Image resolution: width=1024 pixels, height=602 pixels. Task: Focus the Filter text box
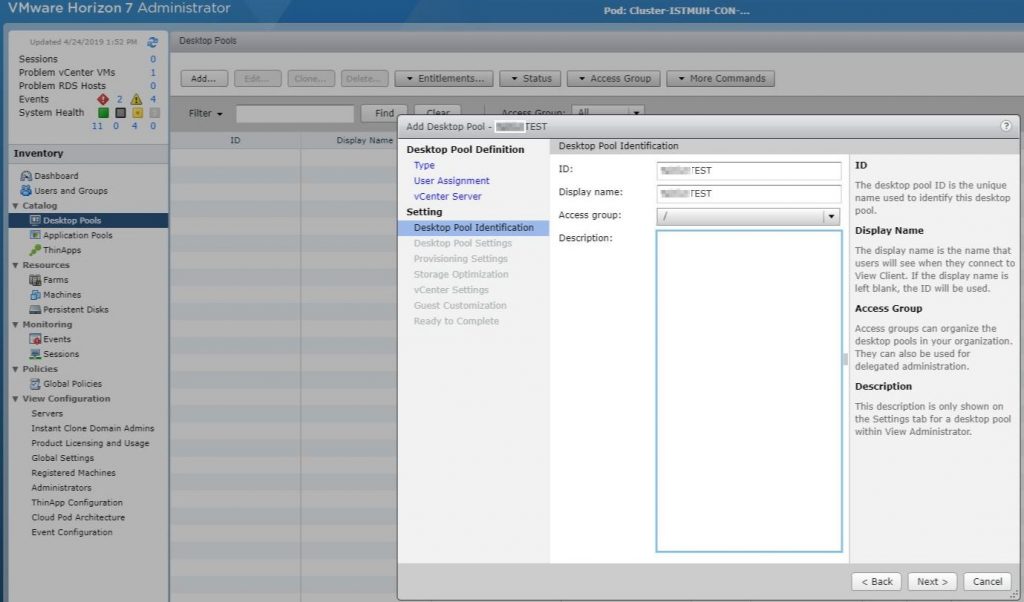[x=295, y=114]
